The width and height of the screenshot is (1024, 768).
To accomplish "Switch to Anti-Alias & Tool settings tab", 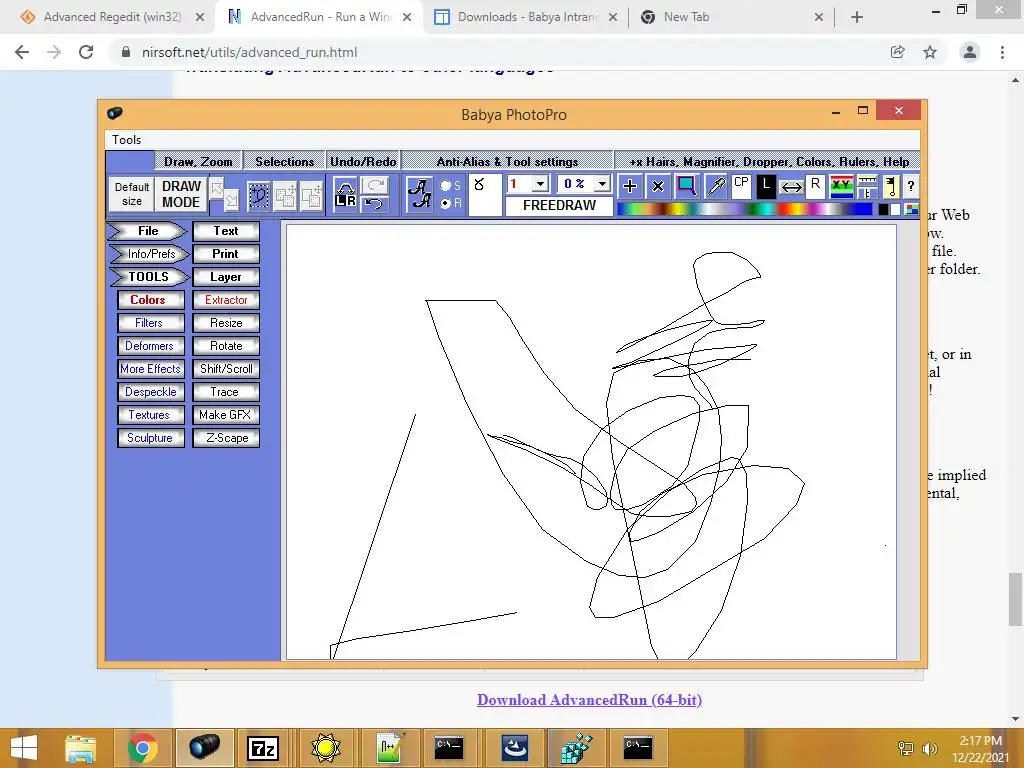I will pos(507,161).
